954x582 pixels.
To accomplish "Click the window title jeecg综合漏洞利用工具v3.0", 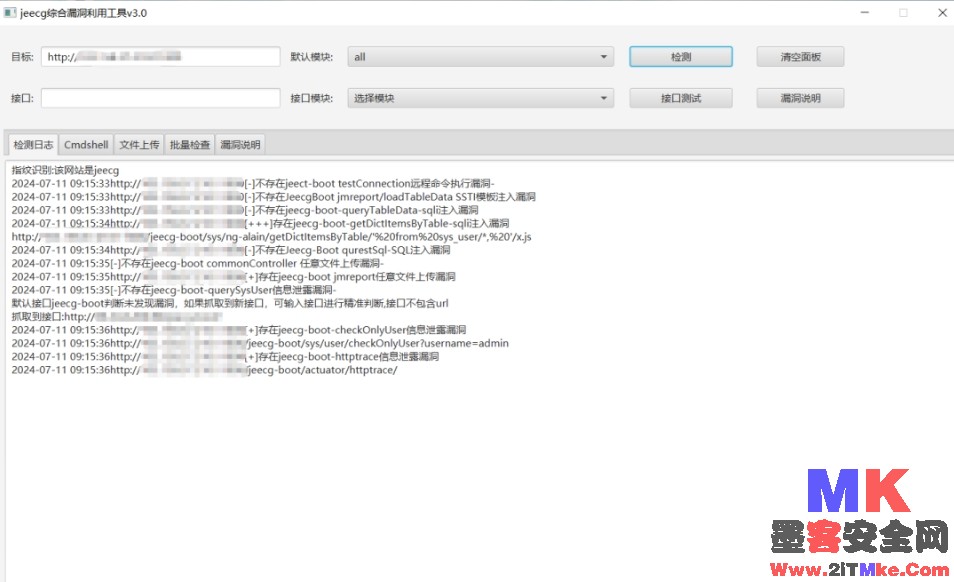I will click(83, 13).
